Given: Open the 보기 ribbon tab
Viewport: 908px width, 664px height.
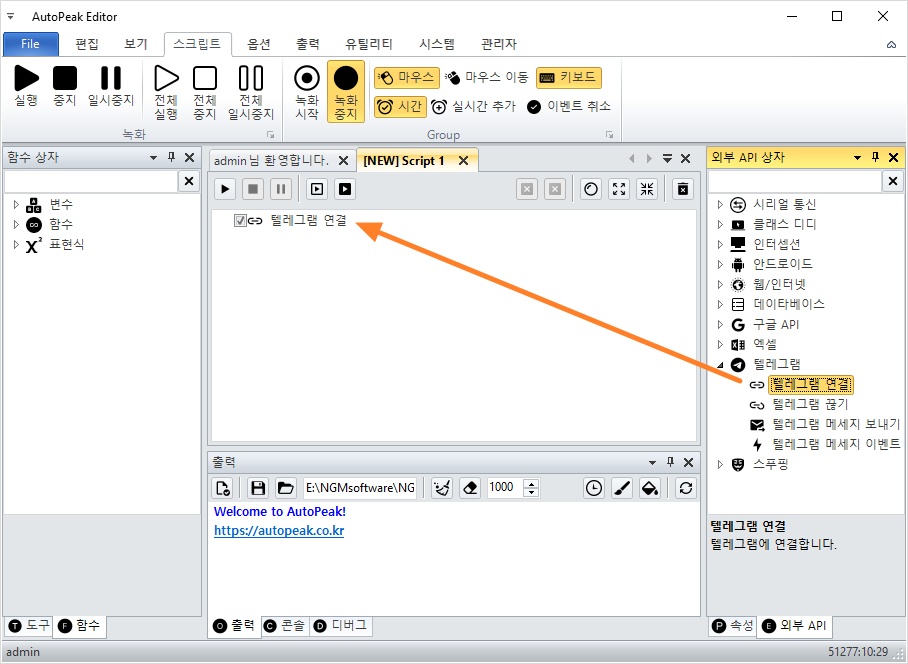Looking at the screenshot, I should tap(136, 44).
